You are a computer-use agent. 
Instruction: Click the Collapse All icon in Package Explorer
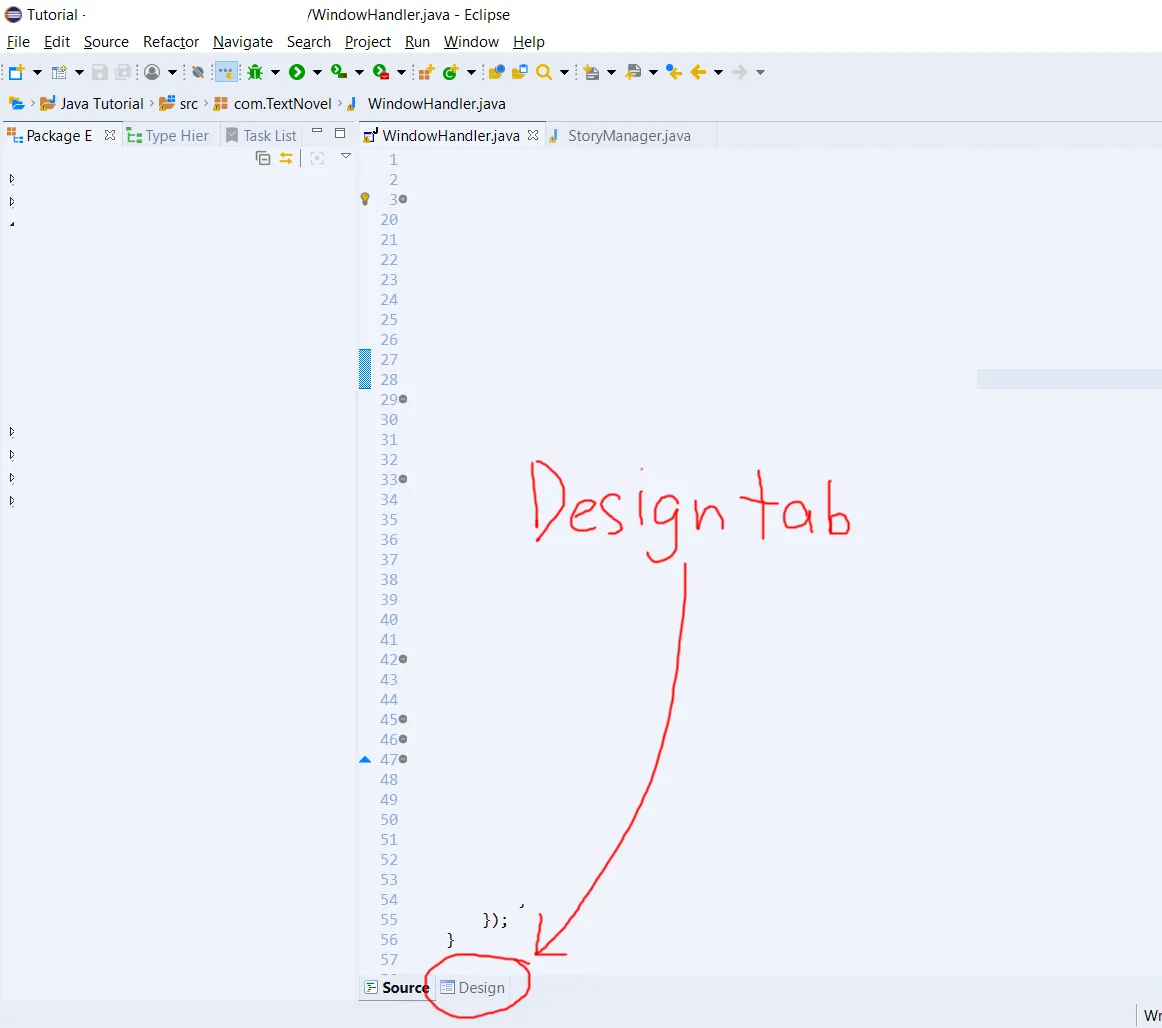tap(263, 158)
